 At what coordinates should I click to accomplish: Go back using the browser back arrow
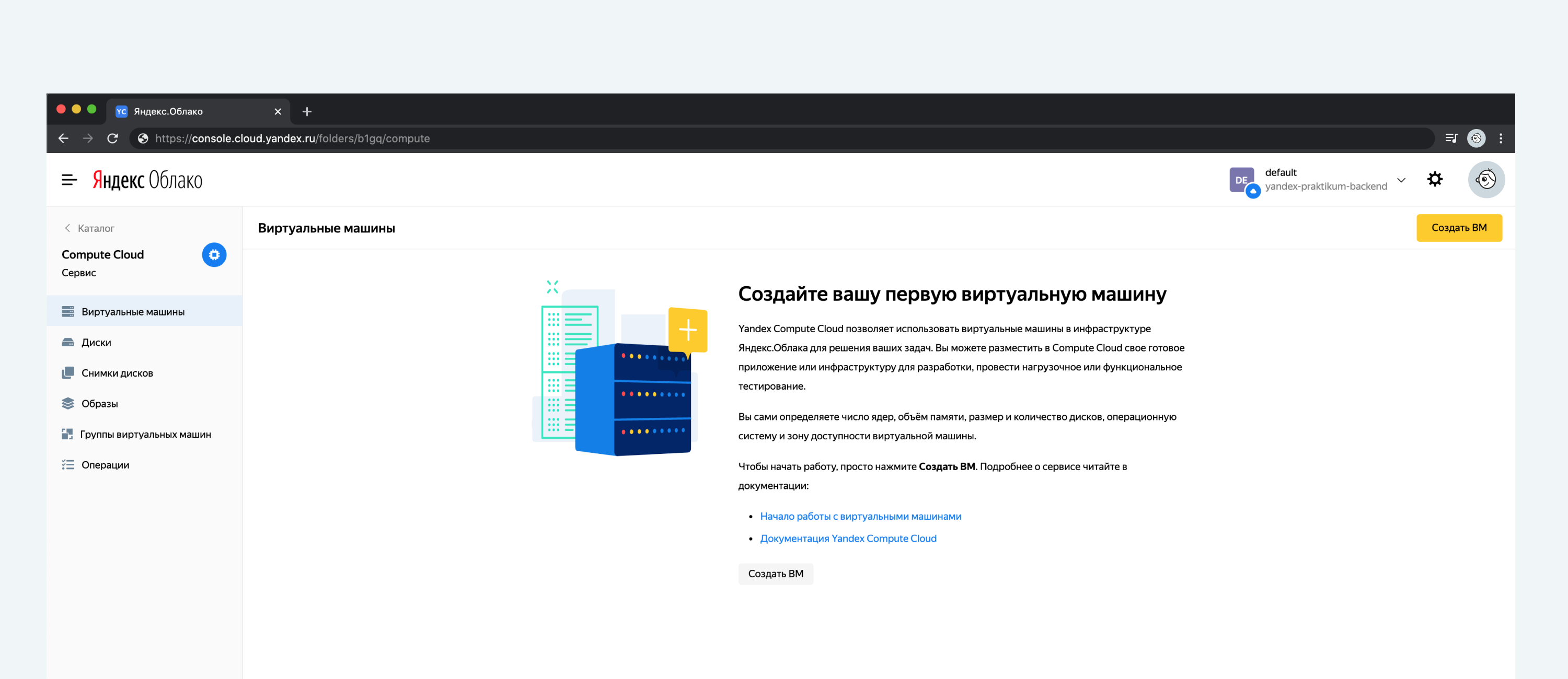pyautogui.click(x=63, y=138)
